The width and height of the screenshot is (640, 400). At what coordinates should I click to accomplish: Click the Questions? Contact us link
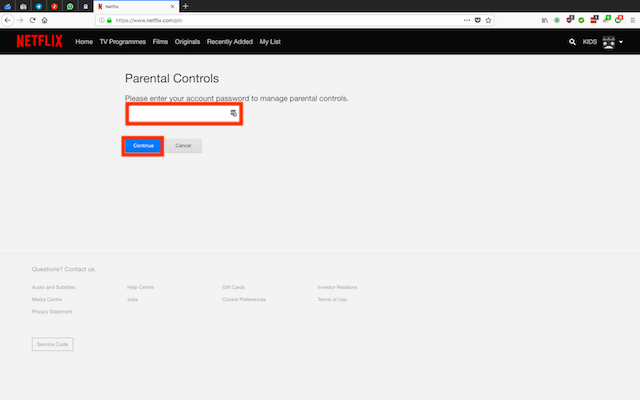(x=64, y=269)
